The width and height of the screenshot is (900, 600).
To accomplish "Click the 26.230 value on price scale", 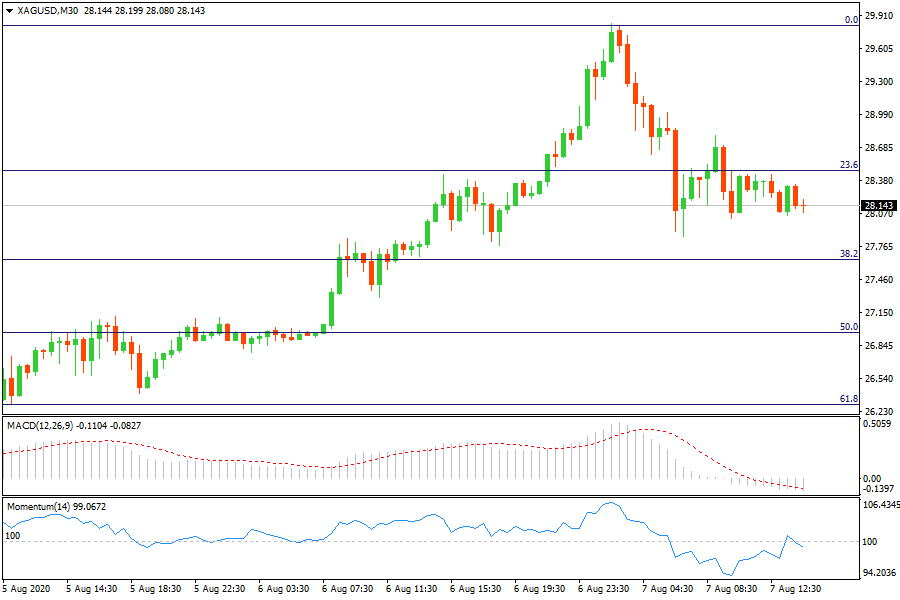I will 878,411.
